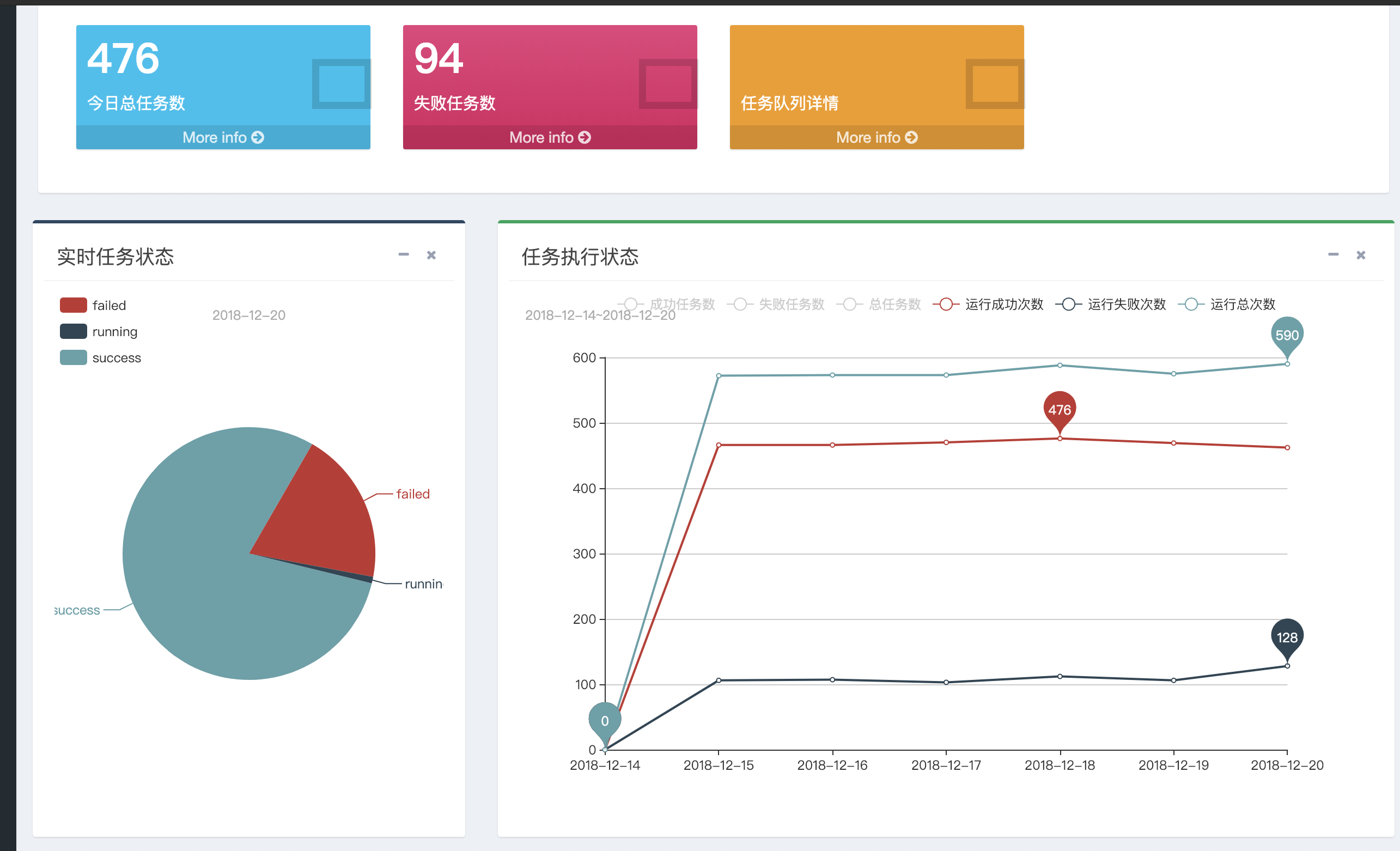Screen dimensions: 1400x851
Task: Close the 实时任务状态 panel
Action: tap(431, 255)
